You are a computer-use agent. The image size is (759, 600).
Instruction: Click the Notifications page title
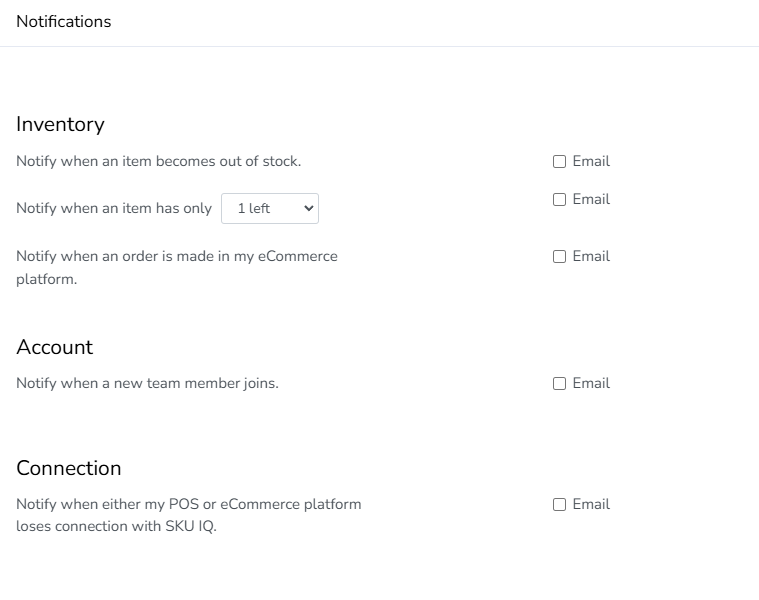pos(64,21)
